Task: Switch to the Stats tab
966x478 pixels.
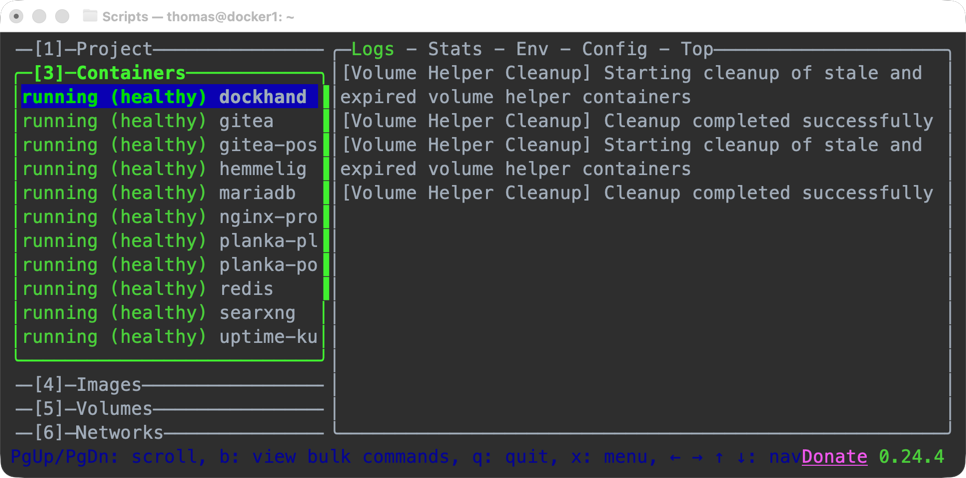Action: click(x=455, y=49)
